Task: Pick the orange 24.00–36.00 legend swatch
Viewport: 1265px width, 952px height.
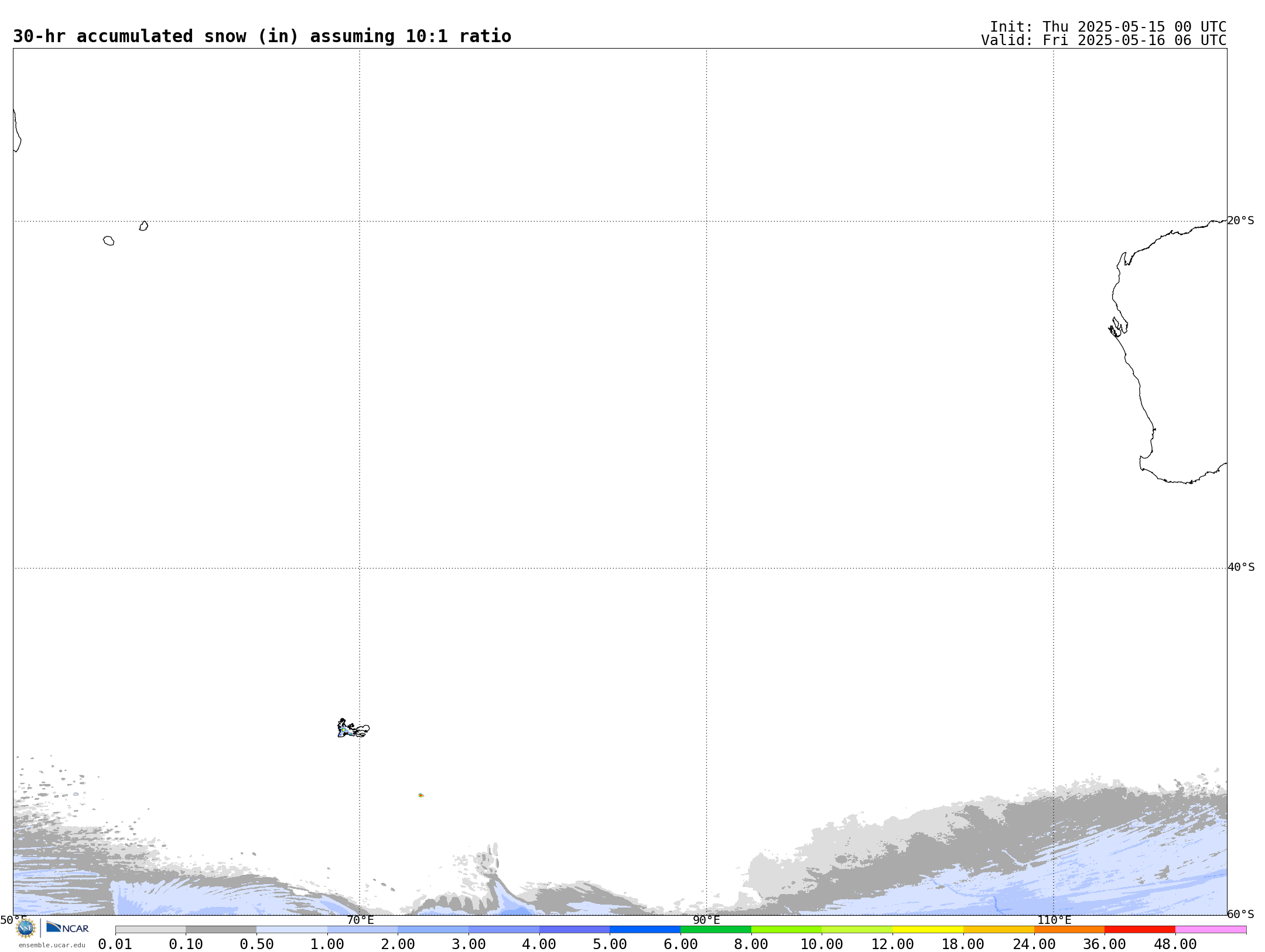Action: [1069, 930]
